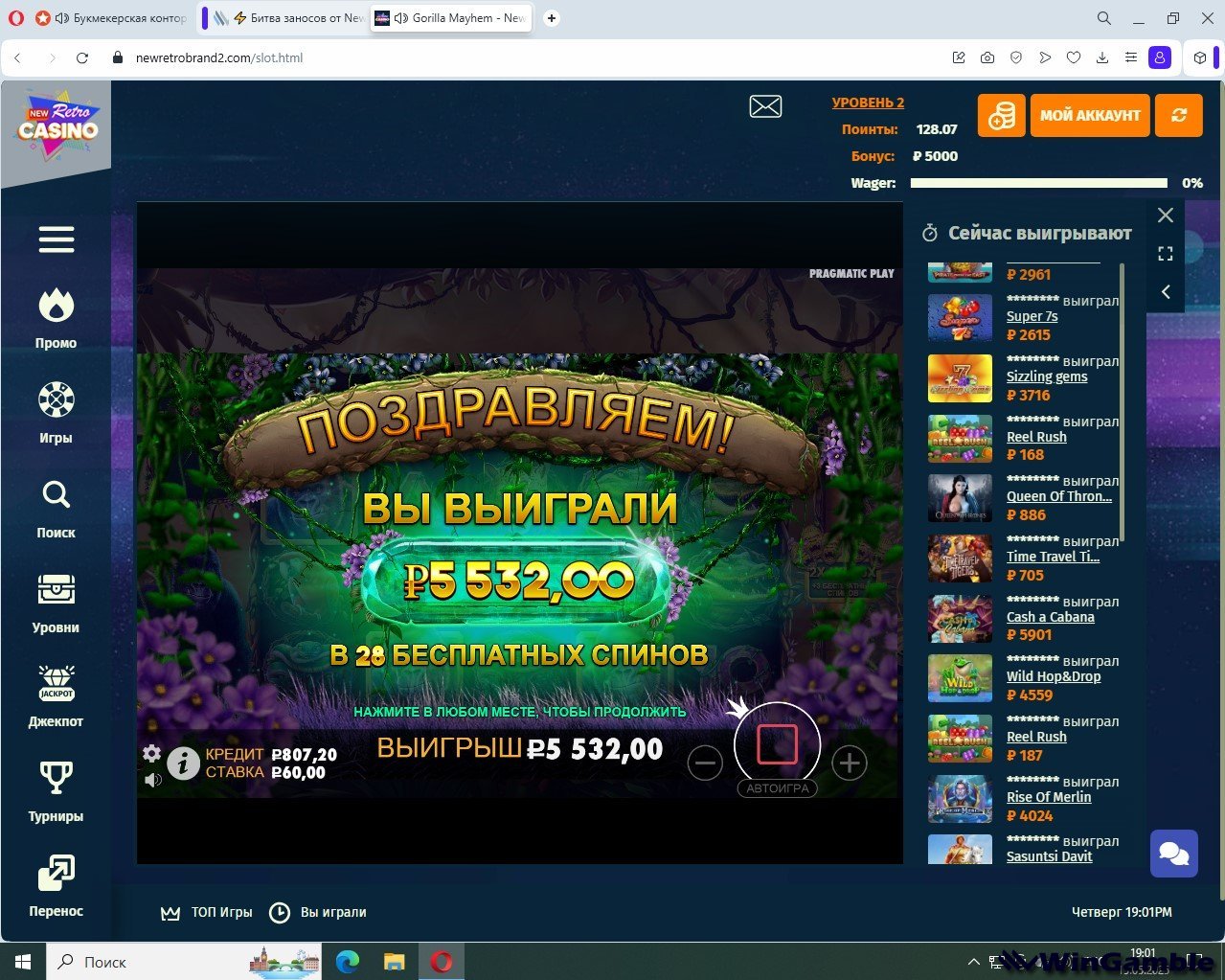The height and width of the screenshot is (980, 1225).
Task: Click the coins deposit icon button
Action: point(1001,116)
